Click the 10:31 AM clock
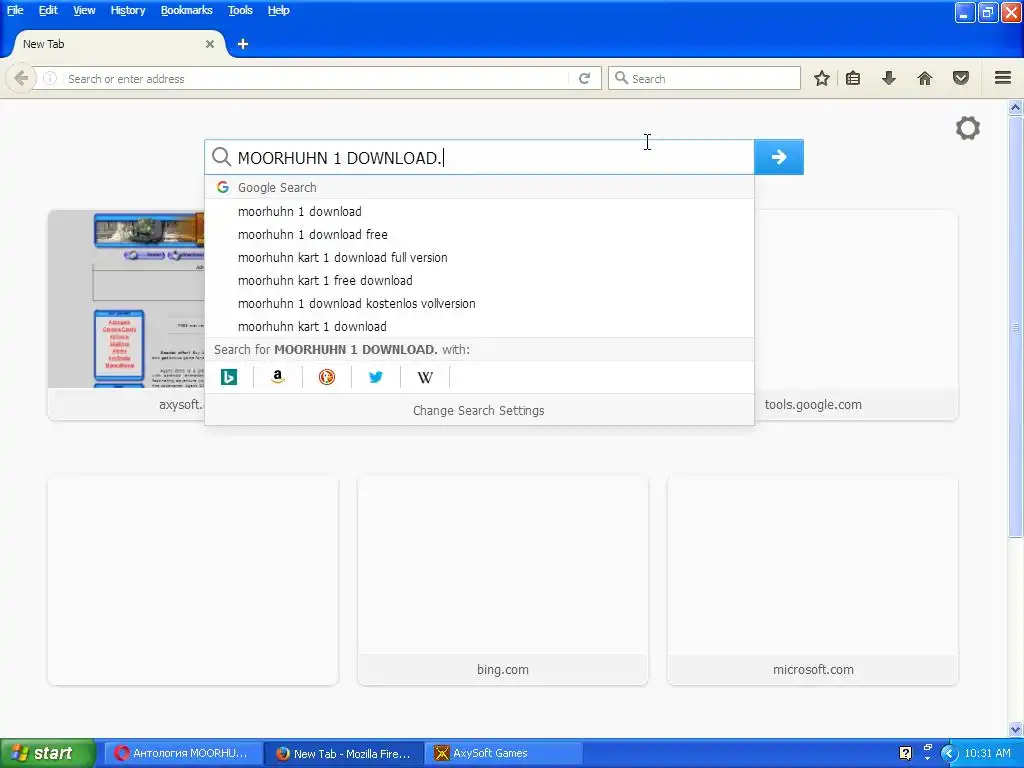 (x=987, y=753)
